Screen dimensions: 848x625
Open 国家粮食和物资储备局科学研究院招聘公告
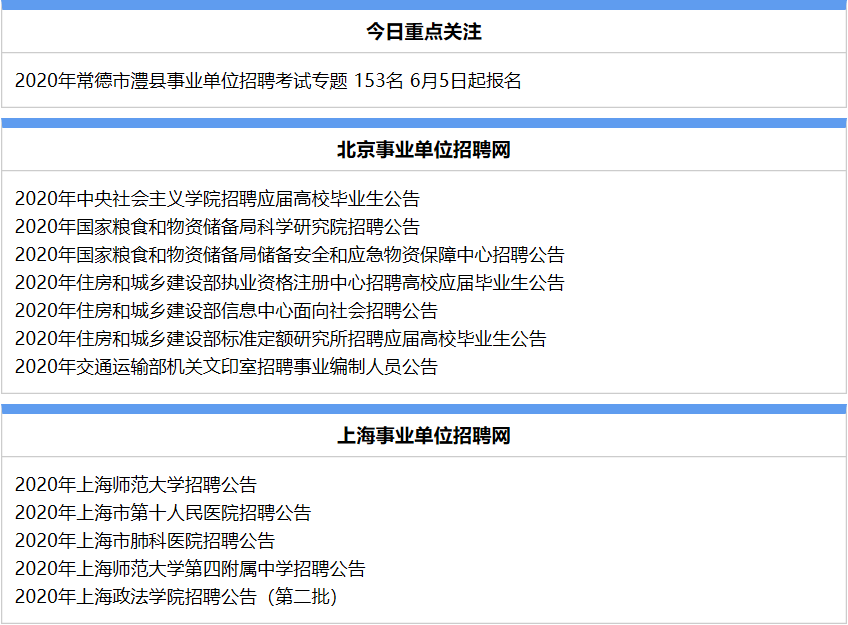(x=217, y=227)
